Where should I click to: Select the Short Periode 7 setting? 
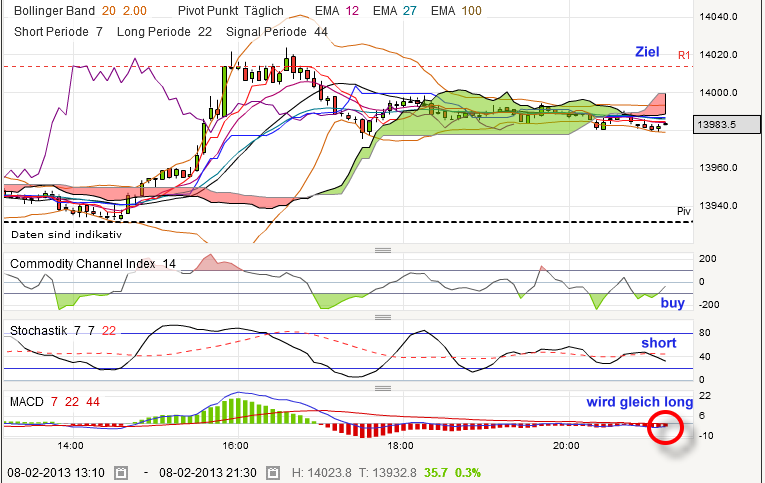point(59,32)
